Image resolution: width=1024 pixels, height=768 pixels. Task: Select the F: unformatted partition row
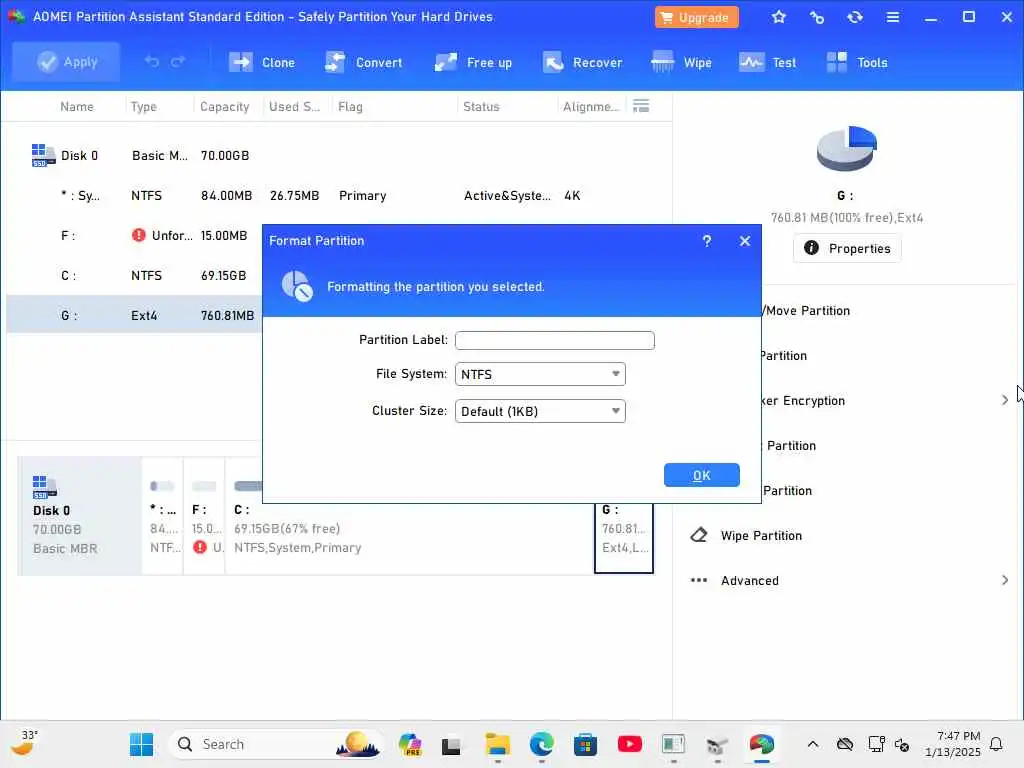tap(135, 235)
